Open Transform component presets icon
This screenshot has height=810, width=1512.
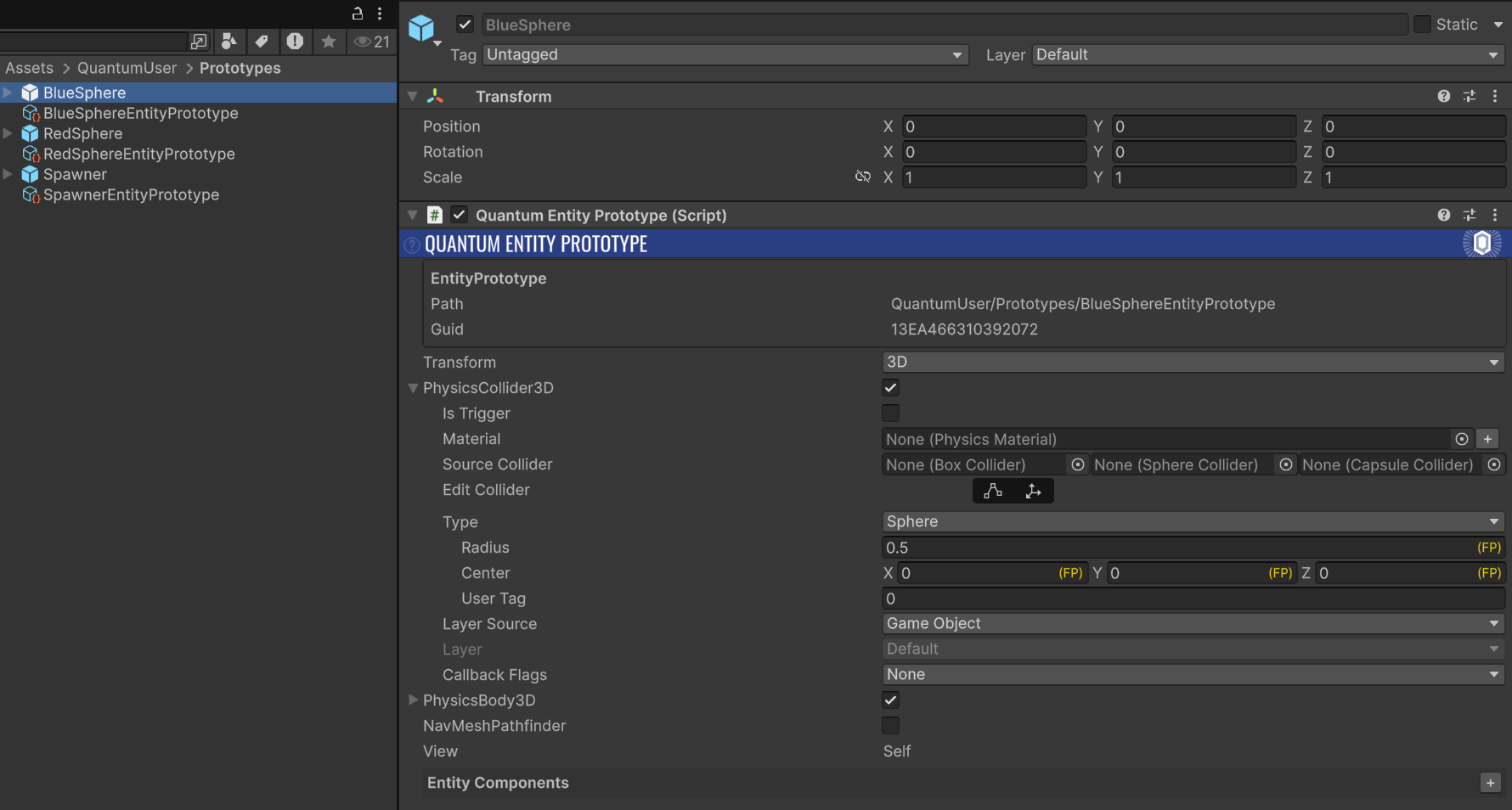pos(1470,96)
